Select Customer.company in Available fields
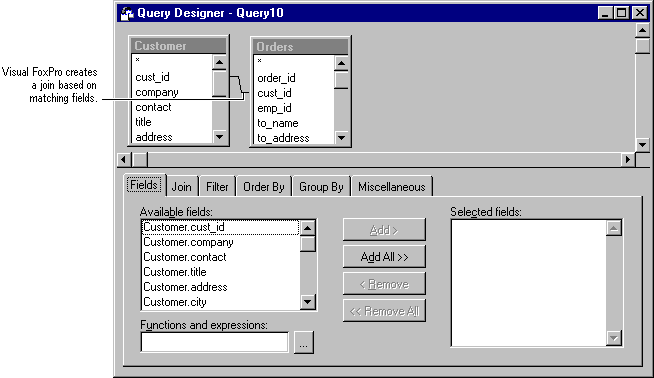Viewport: 654px width, 378px height. tap(221, 242)
